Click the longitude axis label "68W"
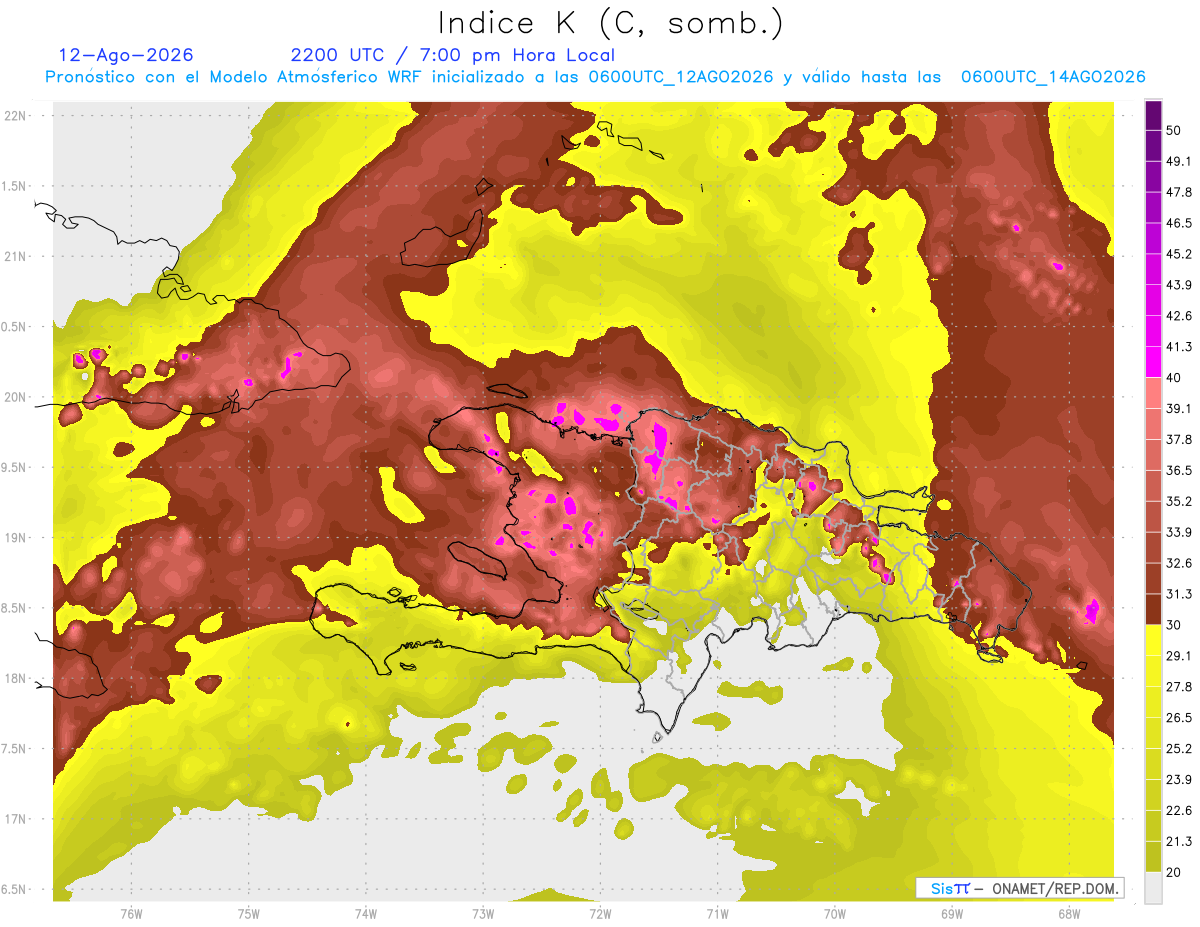The width and height of the screenshot is (1200, 927). (1069, 914)
